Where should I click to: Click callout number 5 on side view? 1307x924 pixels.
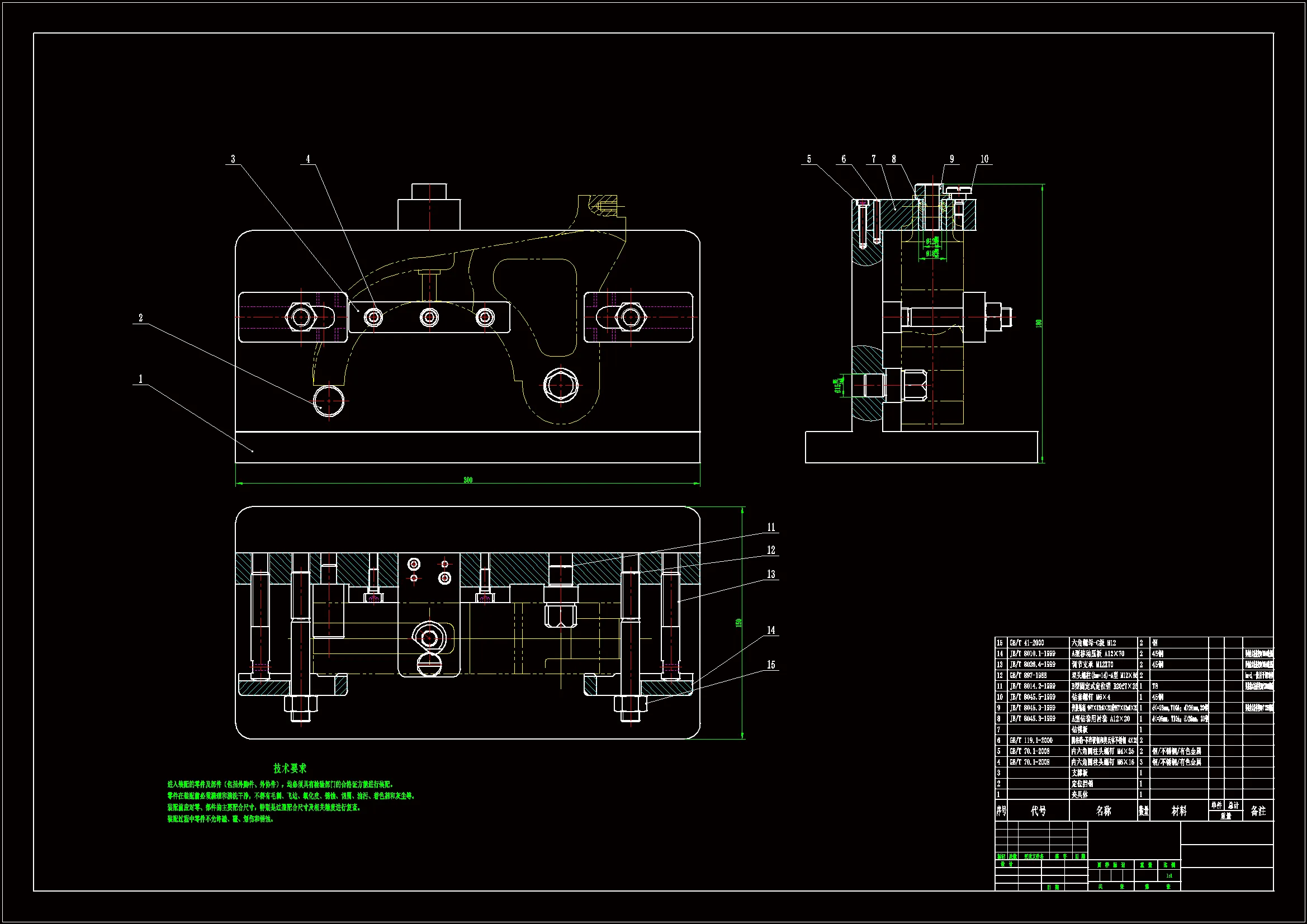pyautogui.click(x=809, y=159)
